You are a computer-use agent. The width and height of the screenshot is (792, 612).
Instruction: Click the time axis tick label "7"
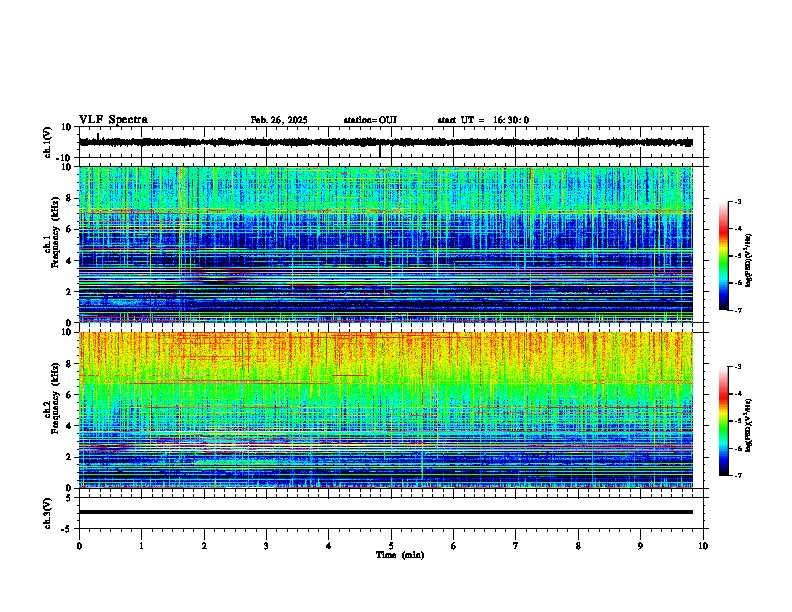516,546
